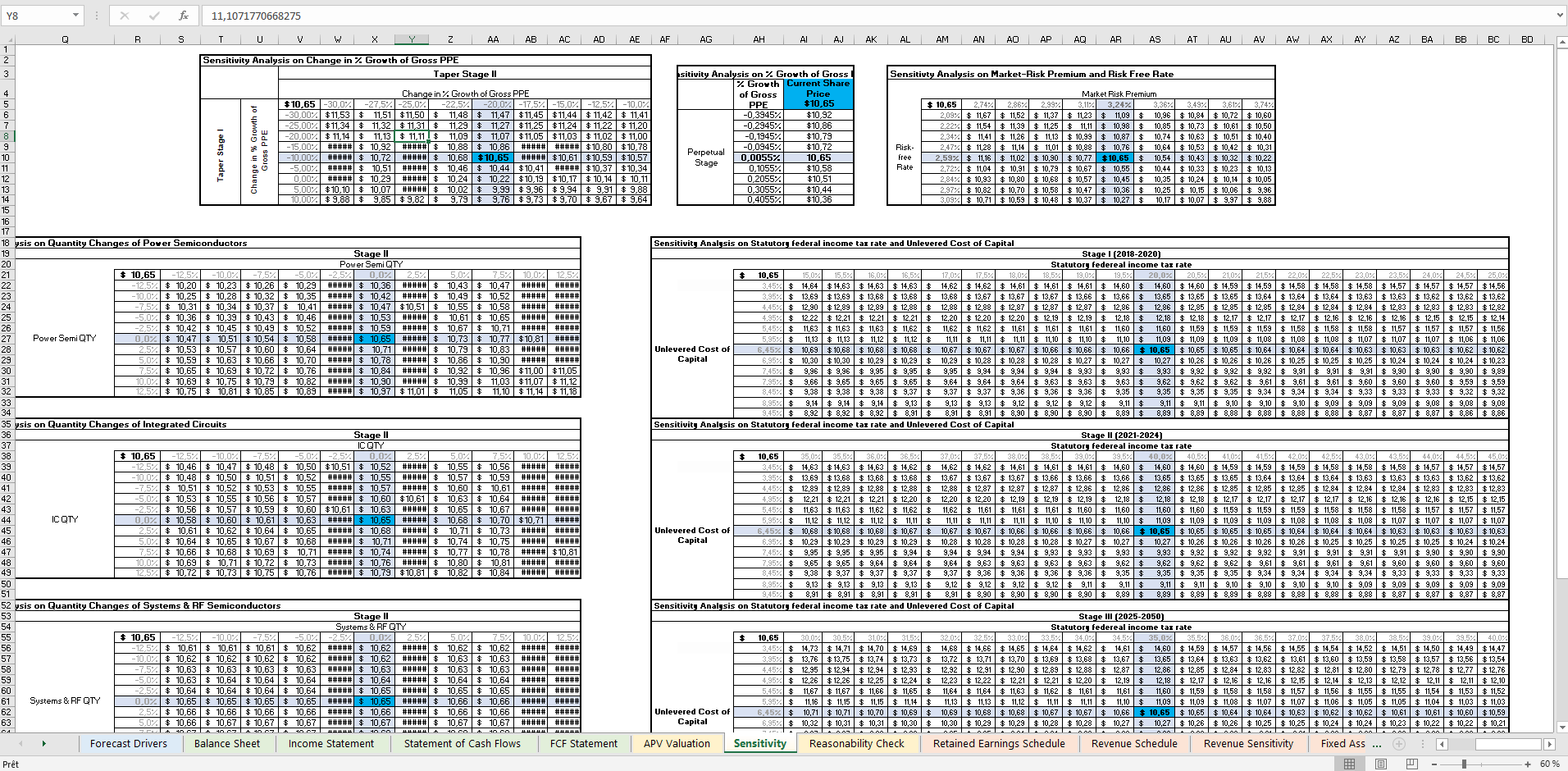This screenshot has width=1568, height=771.
Task: Click 'Power Semi QTY' row label
Action: (x=65, y=338)
